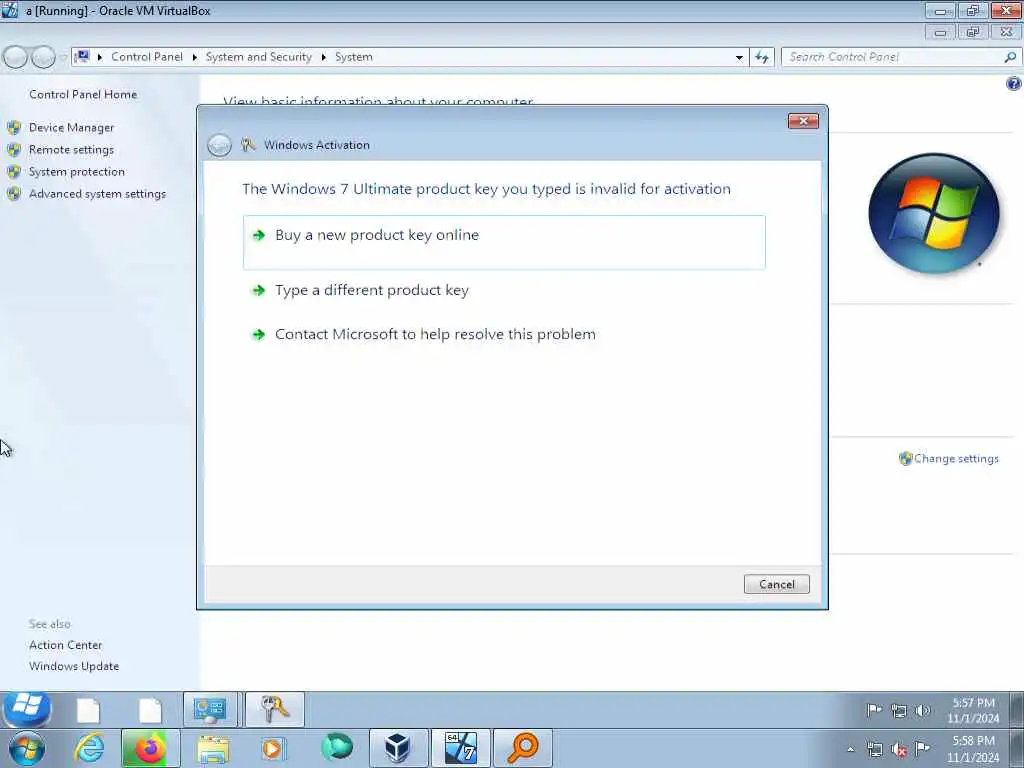Image resolution: width=1024 pixels, height=768 pixels.
Task: Show hidden icons in host tray
Action: (850, 750)
